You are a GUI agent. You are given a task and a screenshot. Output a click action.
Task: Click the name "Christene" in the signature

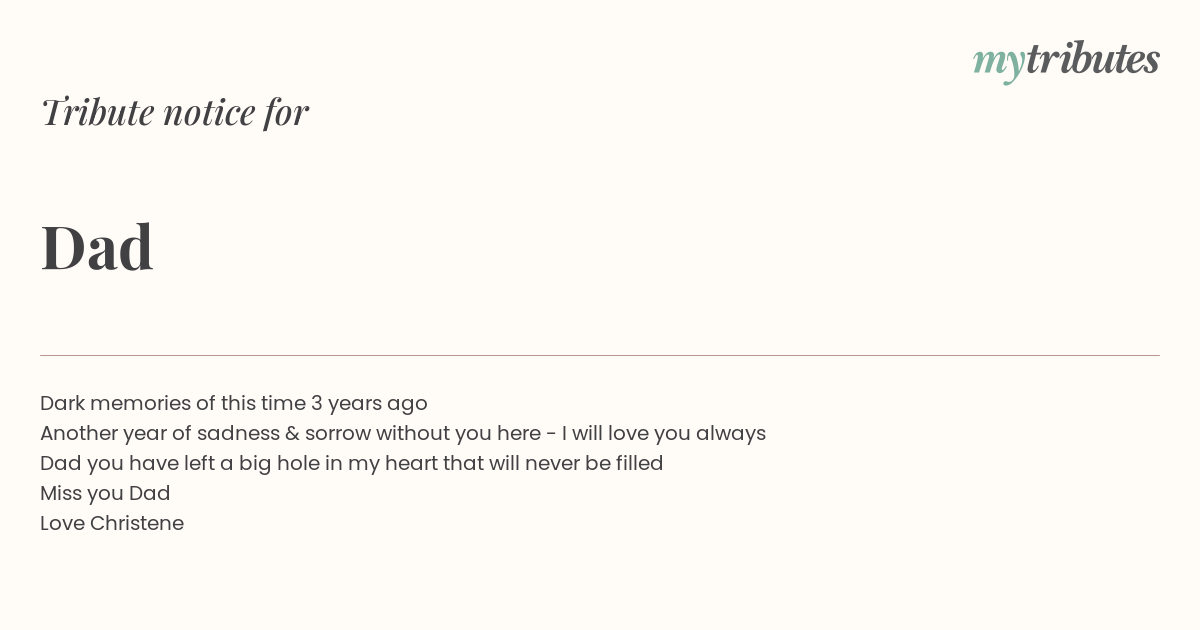[x=137, y=523]
